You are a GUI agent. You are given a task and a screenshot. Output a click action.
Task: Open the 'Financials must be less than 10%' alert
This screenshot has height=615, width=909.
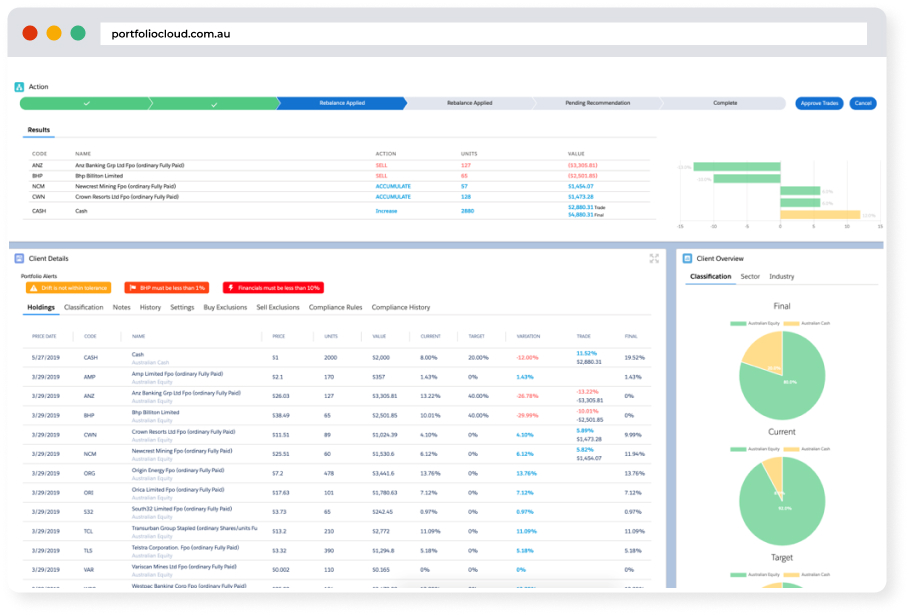(273, 288)
